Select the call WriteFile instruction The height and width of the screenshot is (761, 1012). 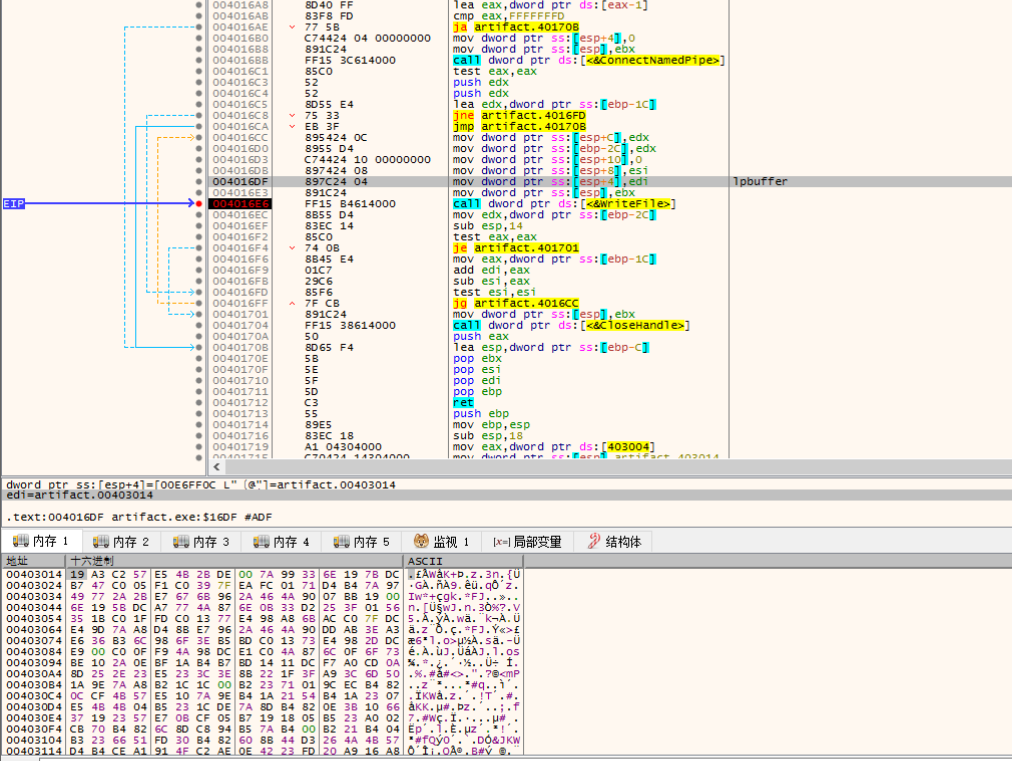564,204
